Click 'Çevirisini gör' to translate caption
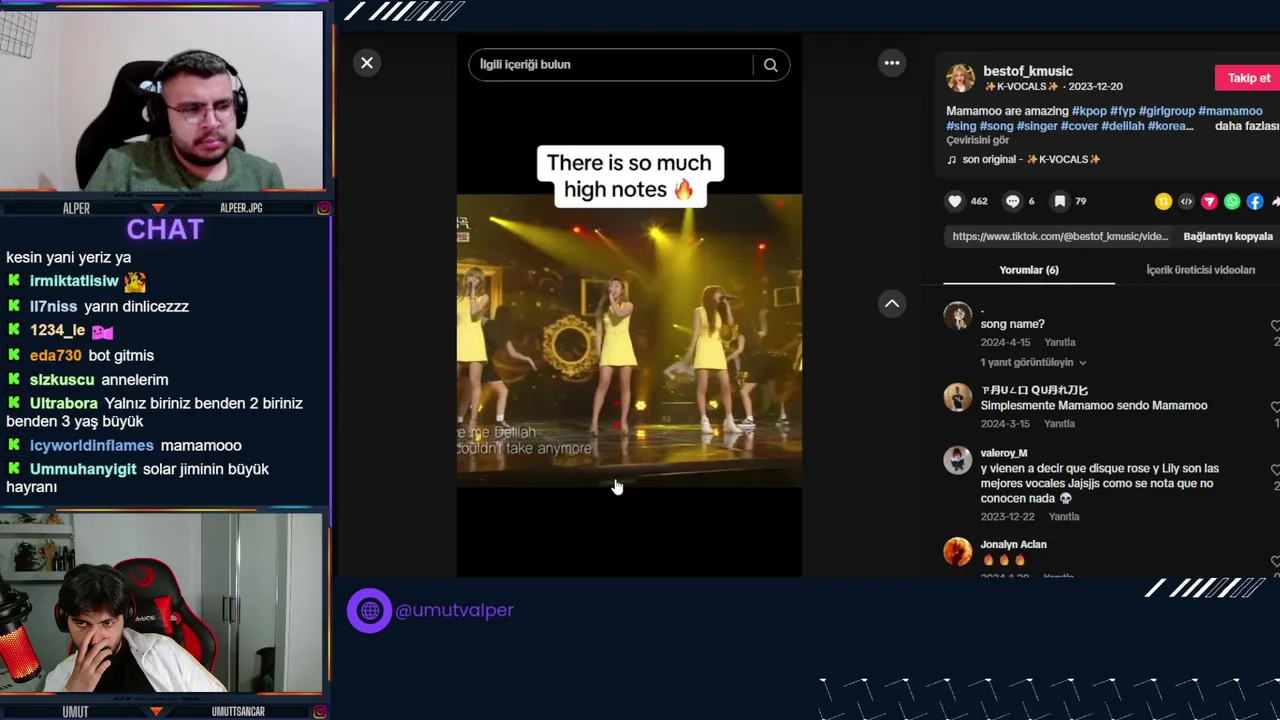 (x=978, y=141)
